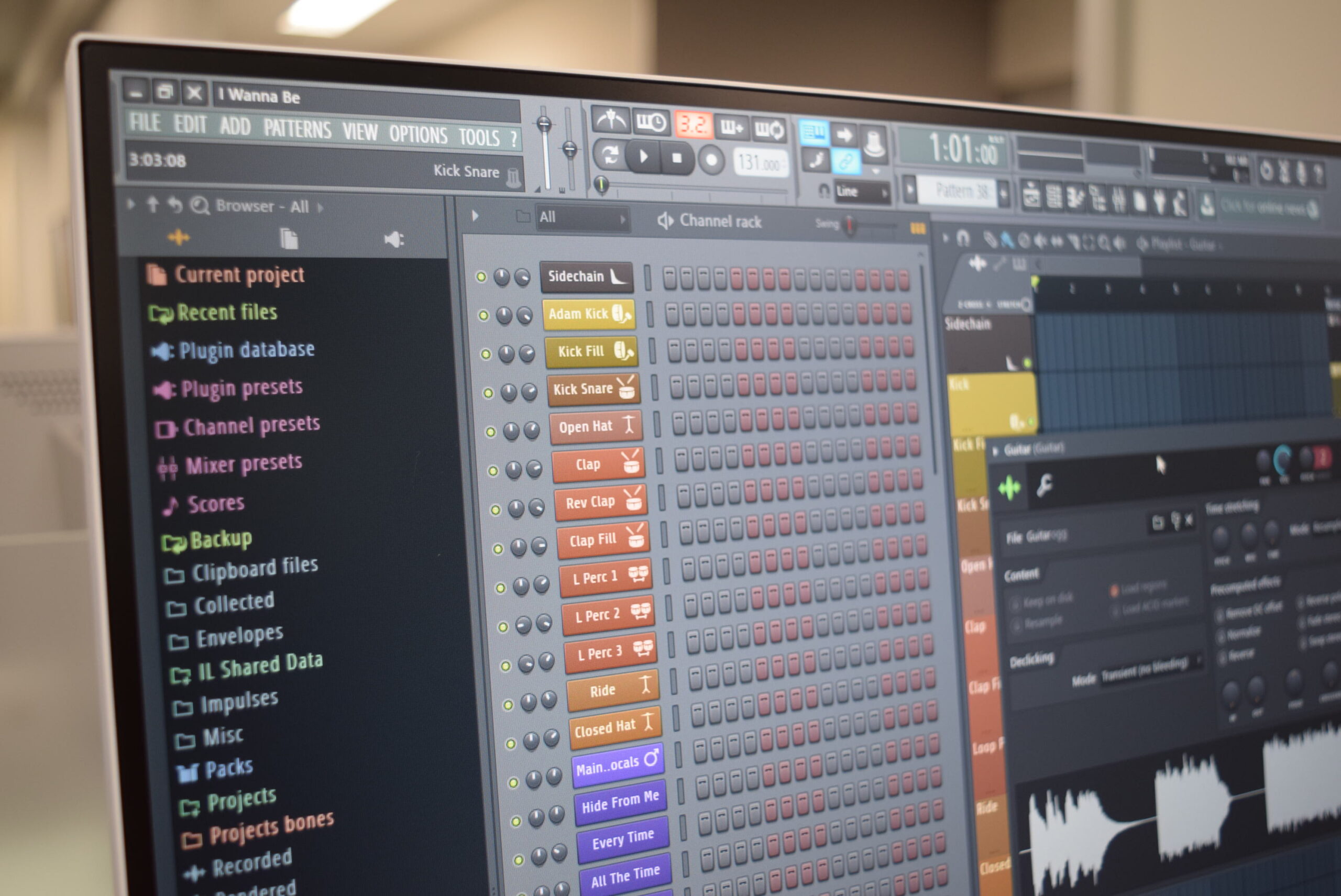Expand Recent files in Browser
Image resolution: width=1341 pixels, height=896 pixels.
pyautogui.click(x=213, y=313)
